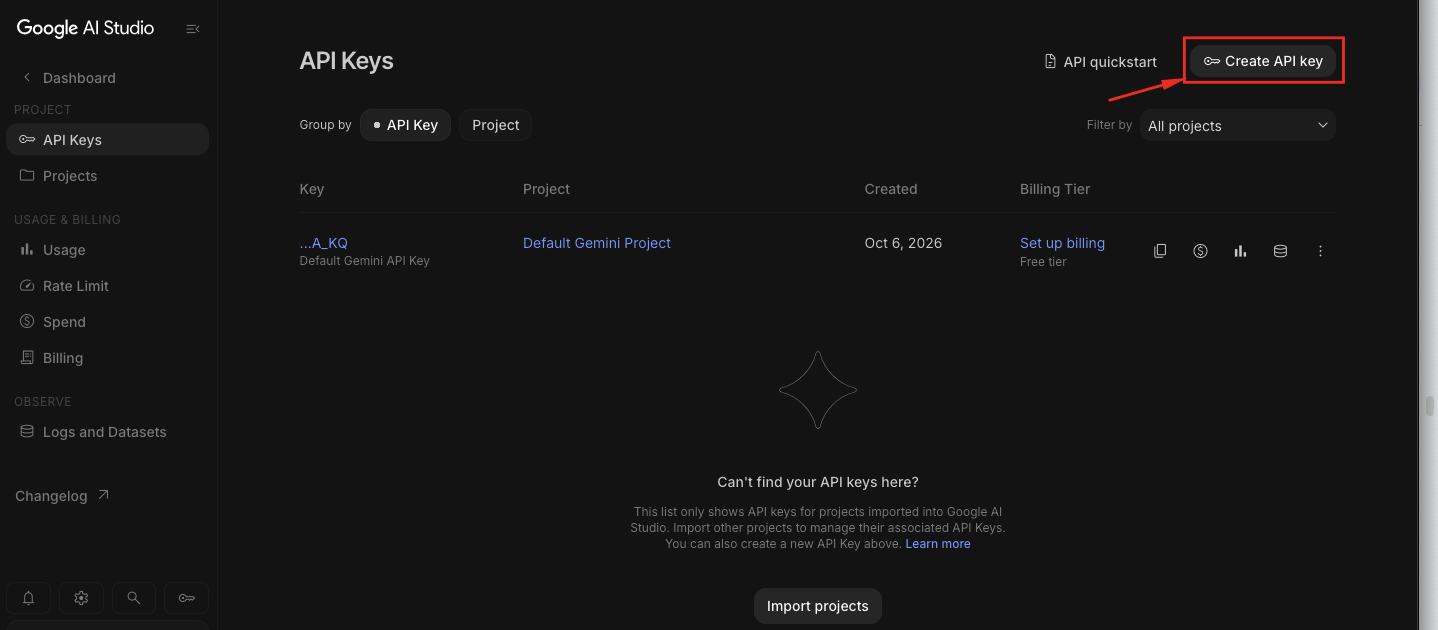Click the Default Gemini API Key label
Screen dimensions: 1438x630
(x=364, y=261)
